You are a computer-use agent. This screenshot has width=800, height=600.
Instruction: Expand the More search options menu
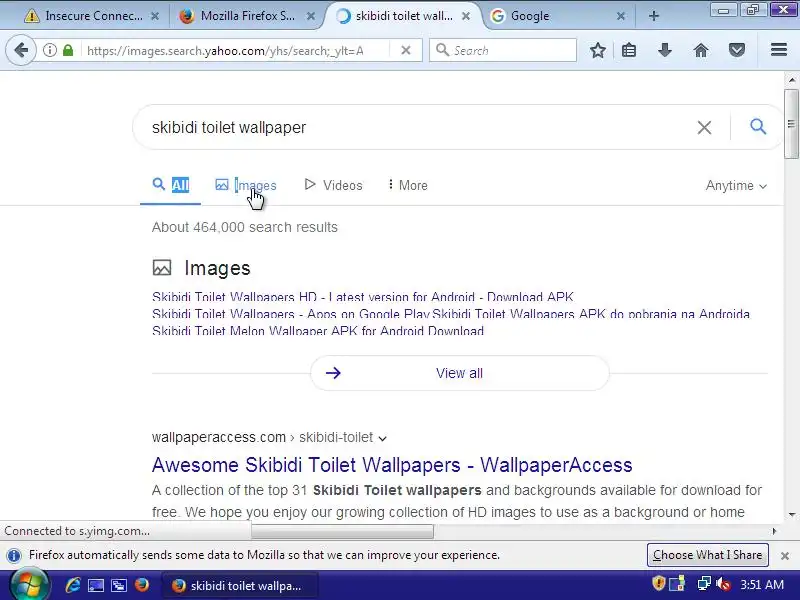point(408,185)
